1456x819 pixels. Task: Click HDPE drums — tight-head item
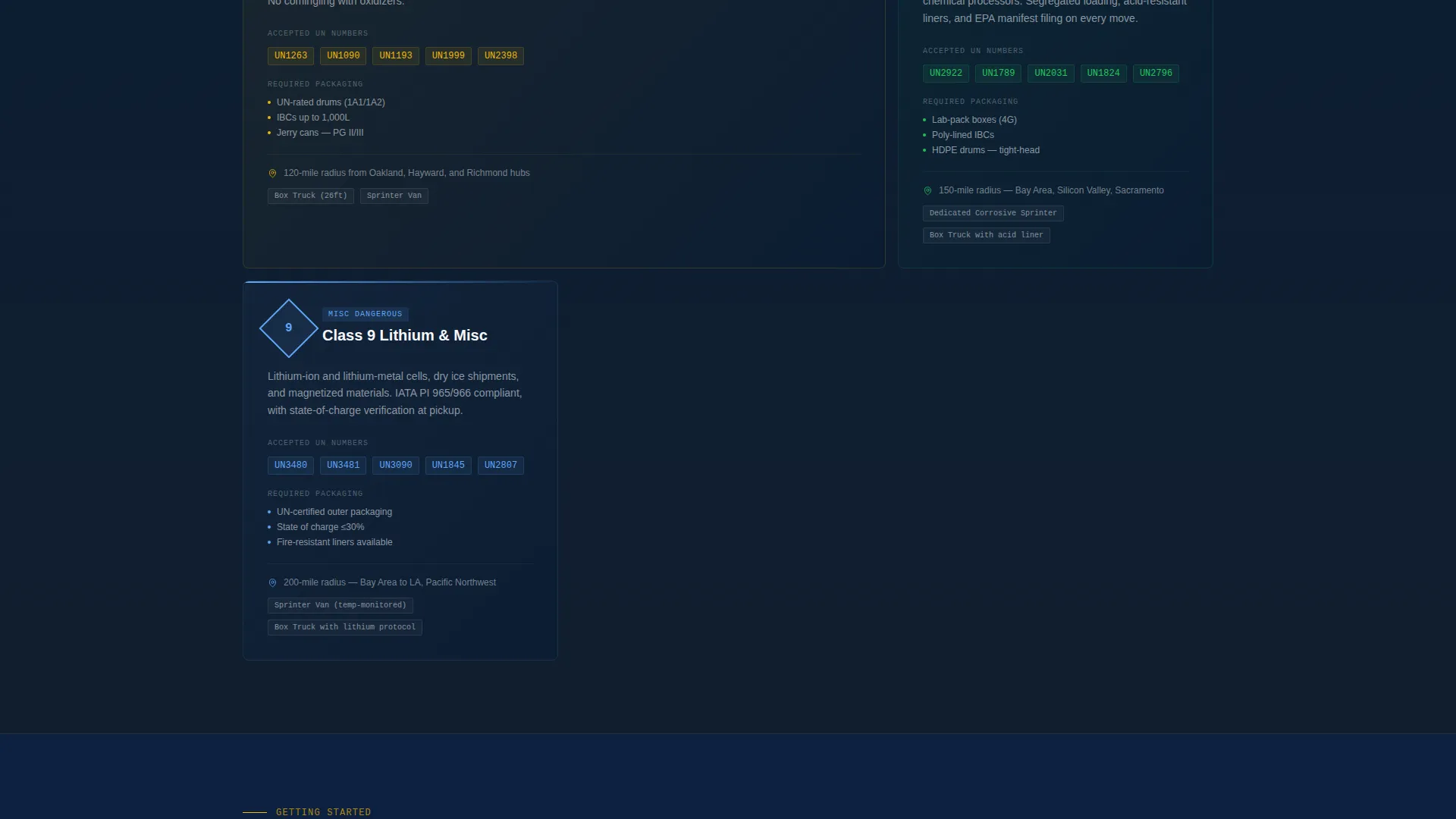pyautogui.click(x=986, y=150)
